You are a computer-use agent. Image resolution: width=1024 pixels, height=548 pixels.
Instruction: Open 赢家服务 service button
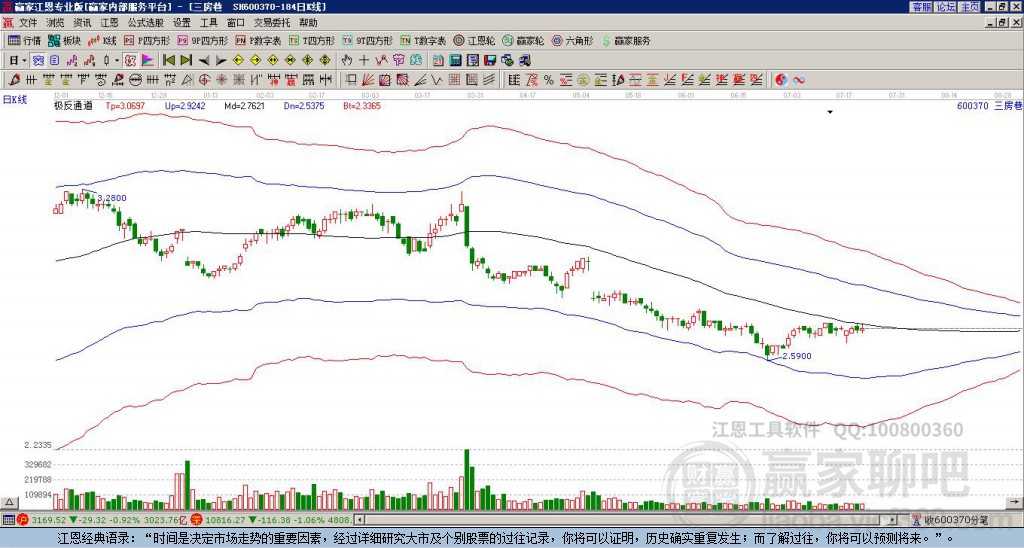[x=626, y=41]
